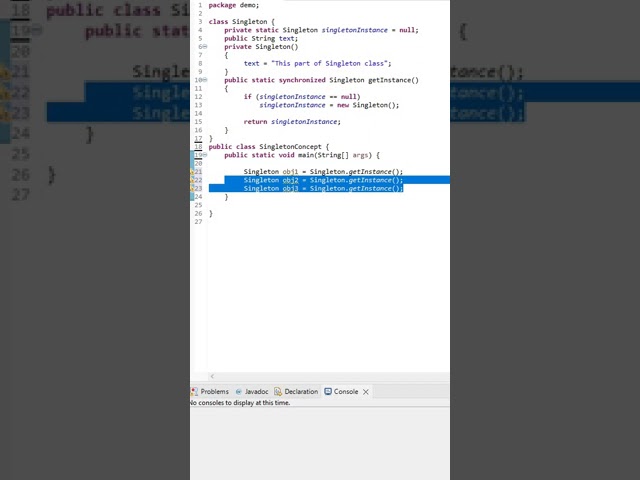Click line number 27 in the gutter
Viewport: 640px width, 480px height.
click(x=198, y=222)
